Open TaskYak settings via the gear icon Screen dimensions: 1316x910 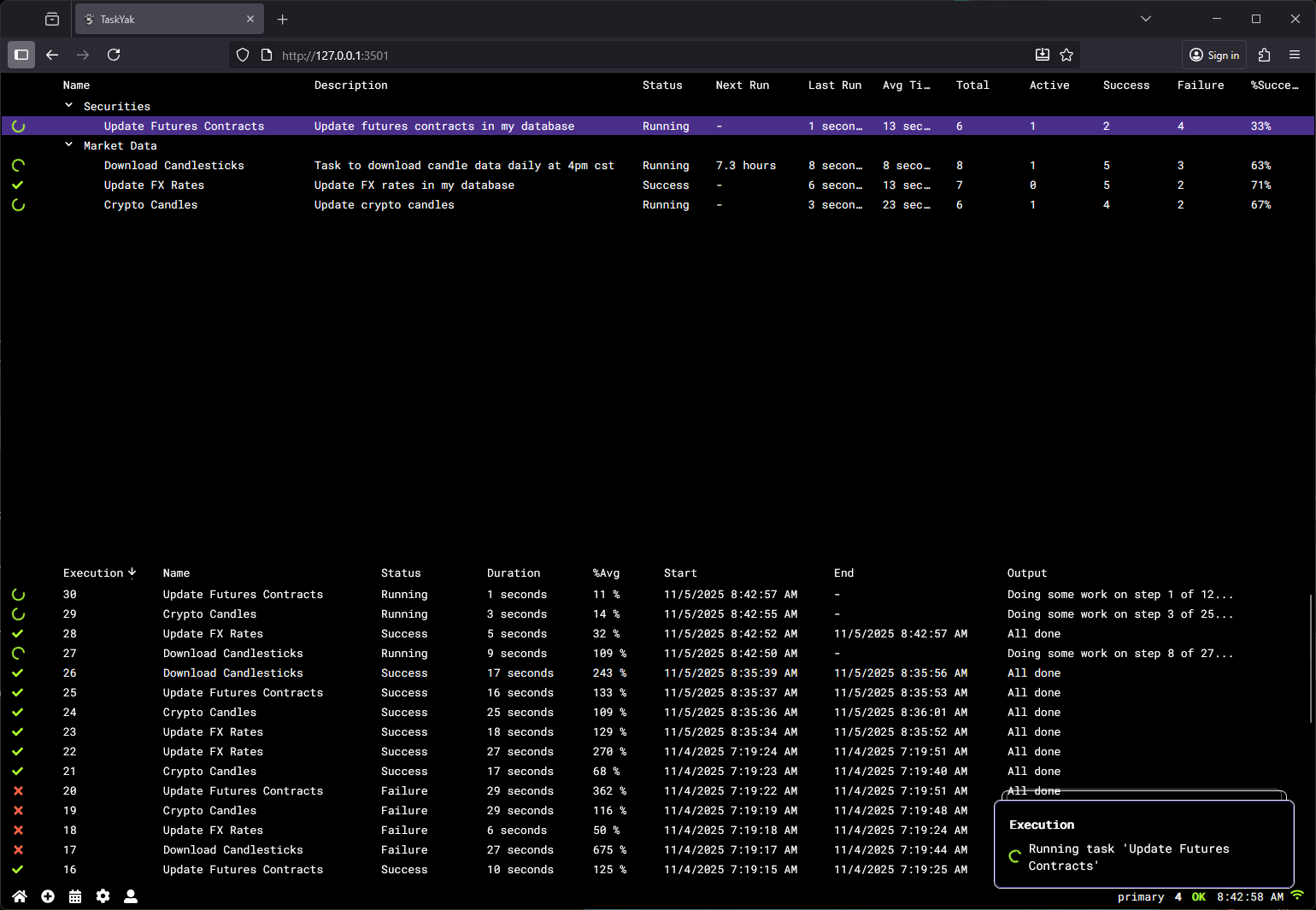pyautogui.click(x=103, y=895)
